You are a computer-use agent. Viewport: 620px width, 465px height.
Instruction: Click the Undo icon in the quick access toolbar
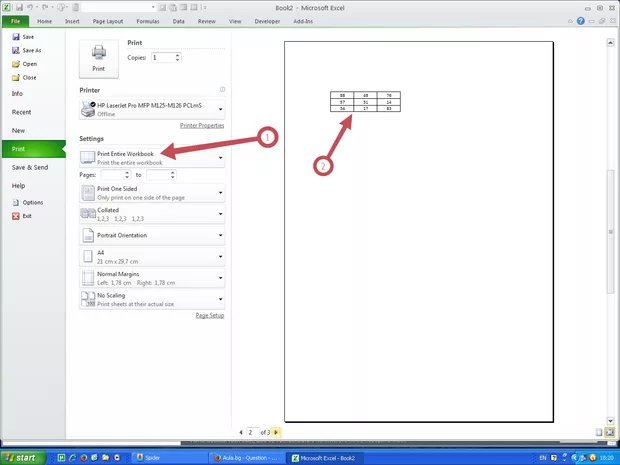point(30,7)
